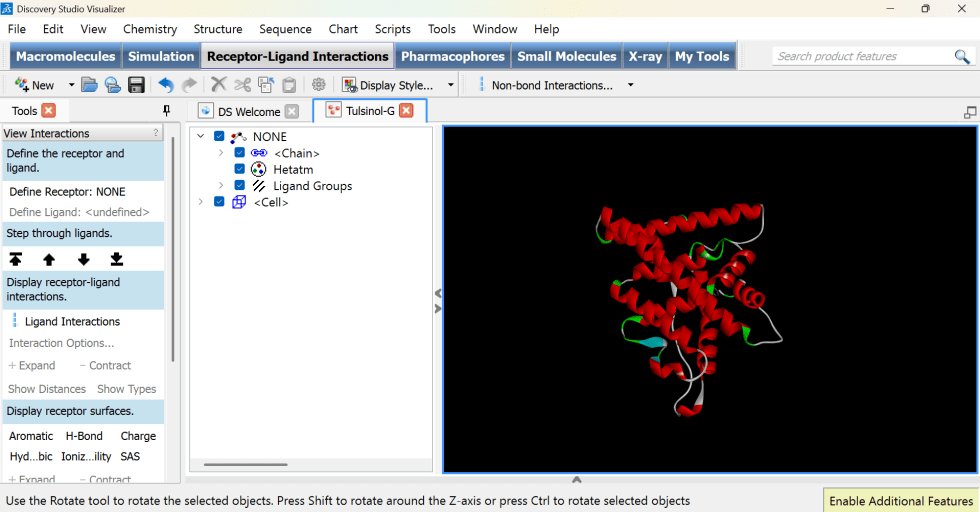This screenshot has width=980, height=512.
Task: Show the H-Bond receptor surface
Action: tap(84, 436)
